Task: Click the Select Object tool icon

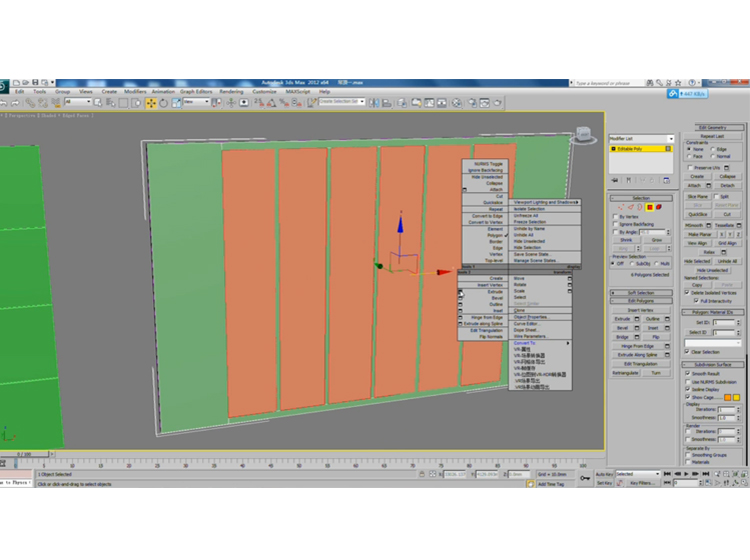Action: coord(98,103)
